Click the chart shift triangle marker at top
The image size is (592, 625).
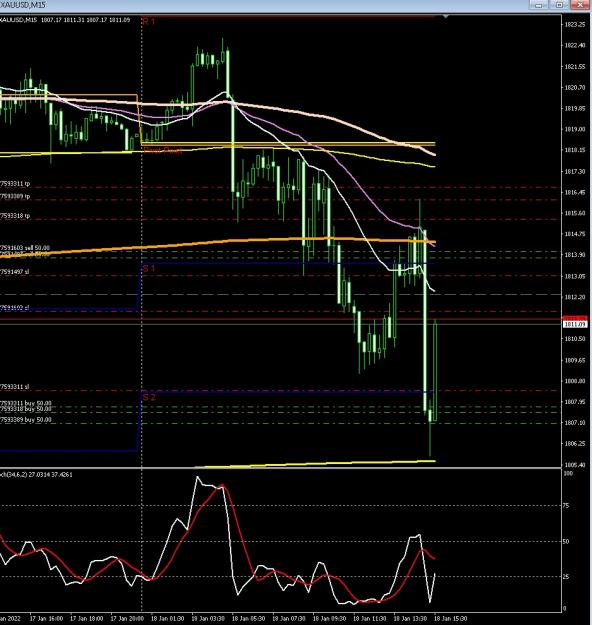445,16
